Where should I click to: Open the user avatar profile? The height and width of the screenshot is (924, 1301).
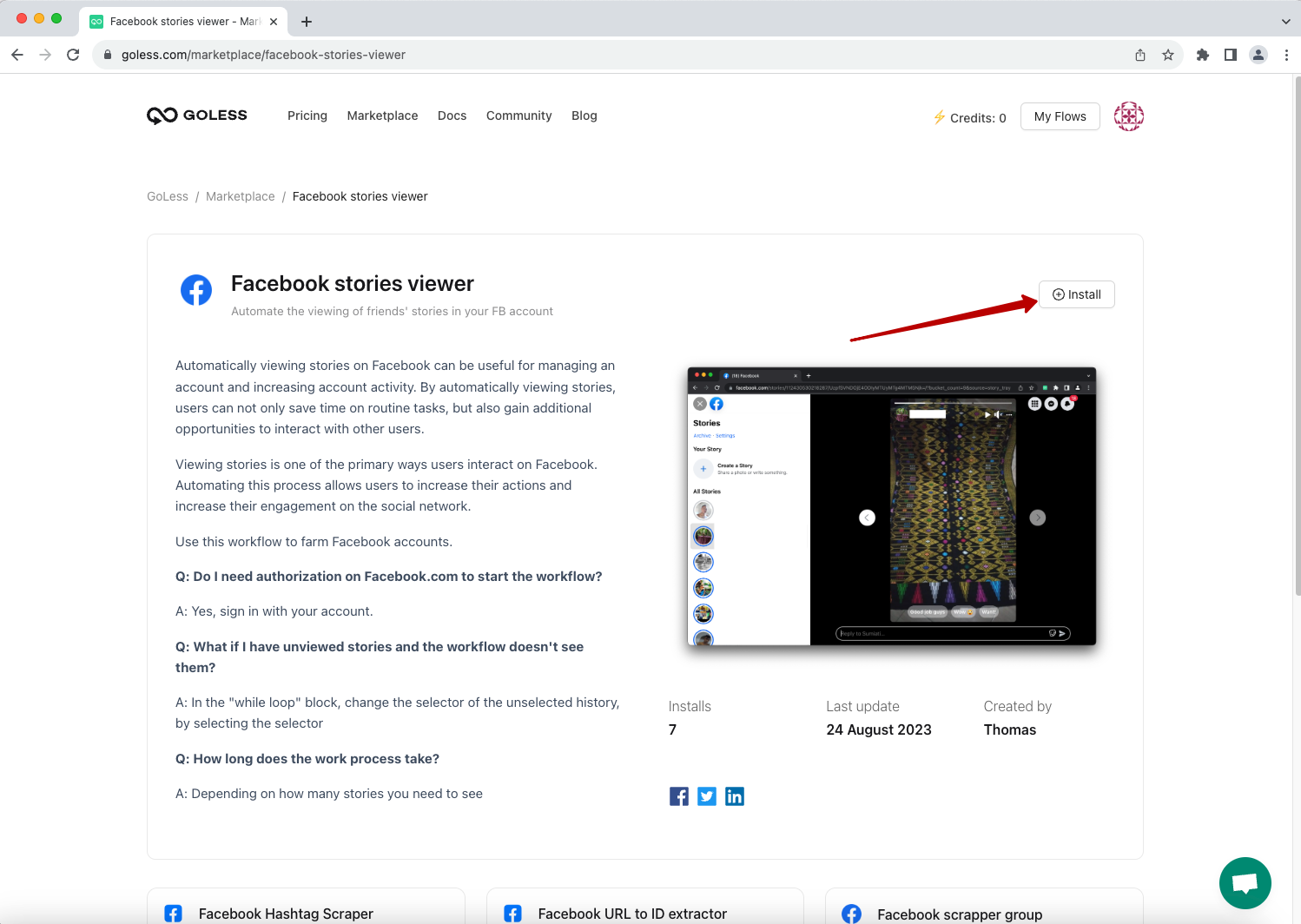tap(1128, 116)
